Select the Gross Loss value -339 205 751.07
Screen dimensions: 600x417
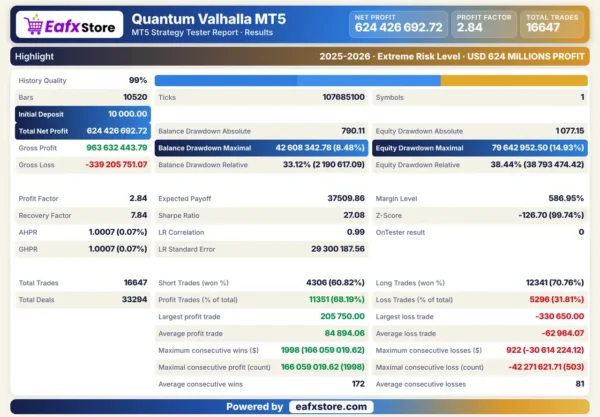[x=116, y=165]
